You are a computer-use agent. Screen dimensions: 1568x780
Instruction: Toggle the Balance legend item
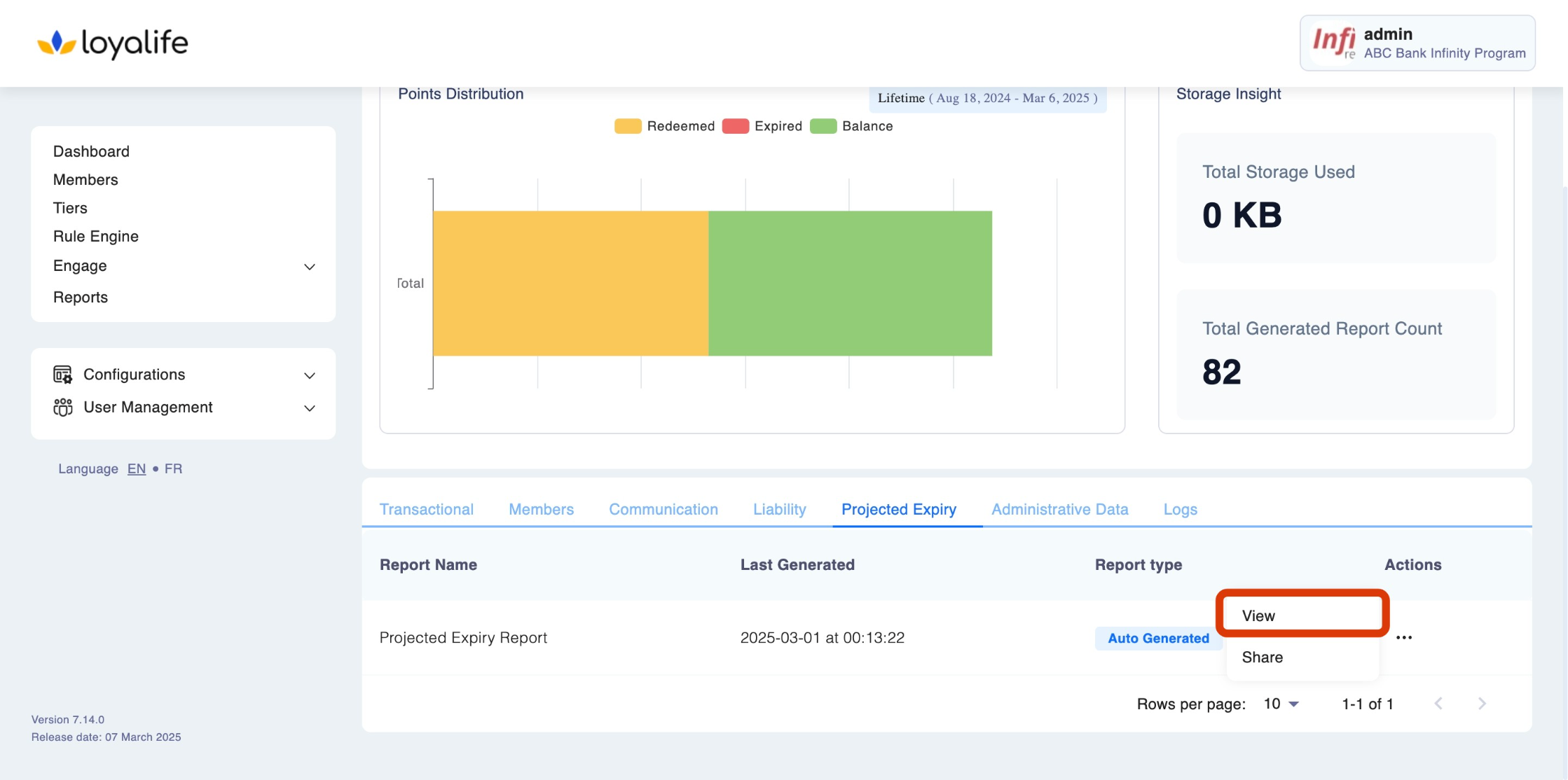click(851, 126)
